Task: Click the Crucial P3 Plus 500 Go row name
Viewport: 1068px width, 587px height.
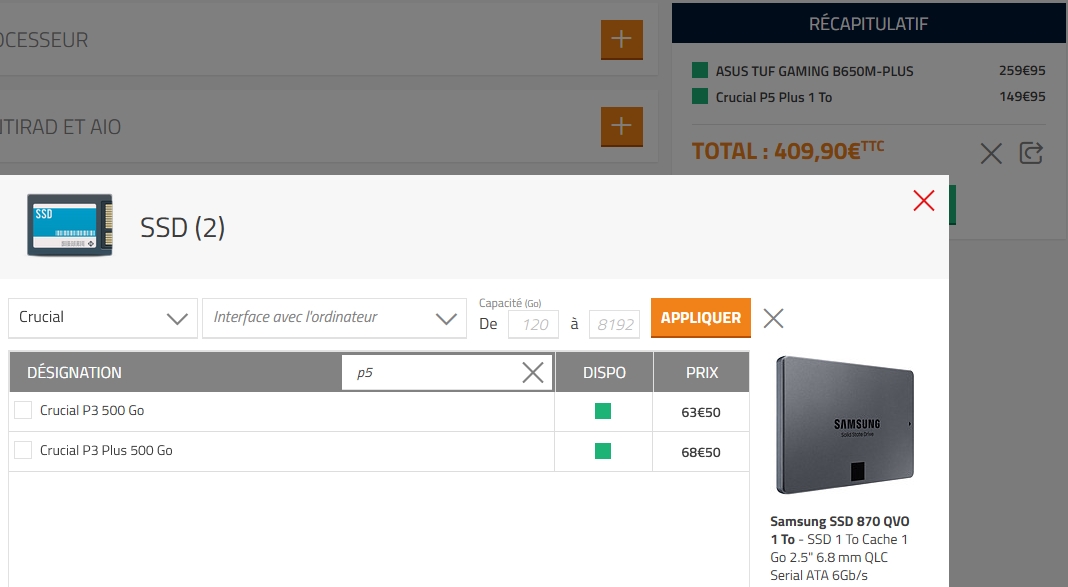Action: 106,451
